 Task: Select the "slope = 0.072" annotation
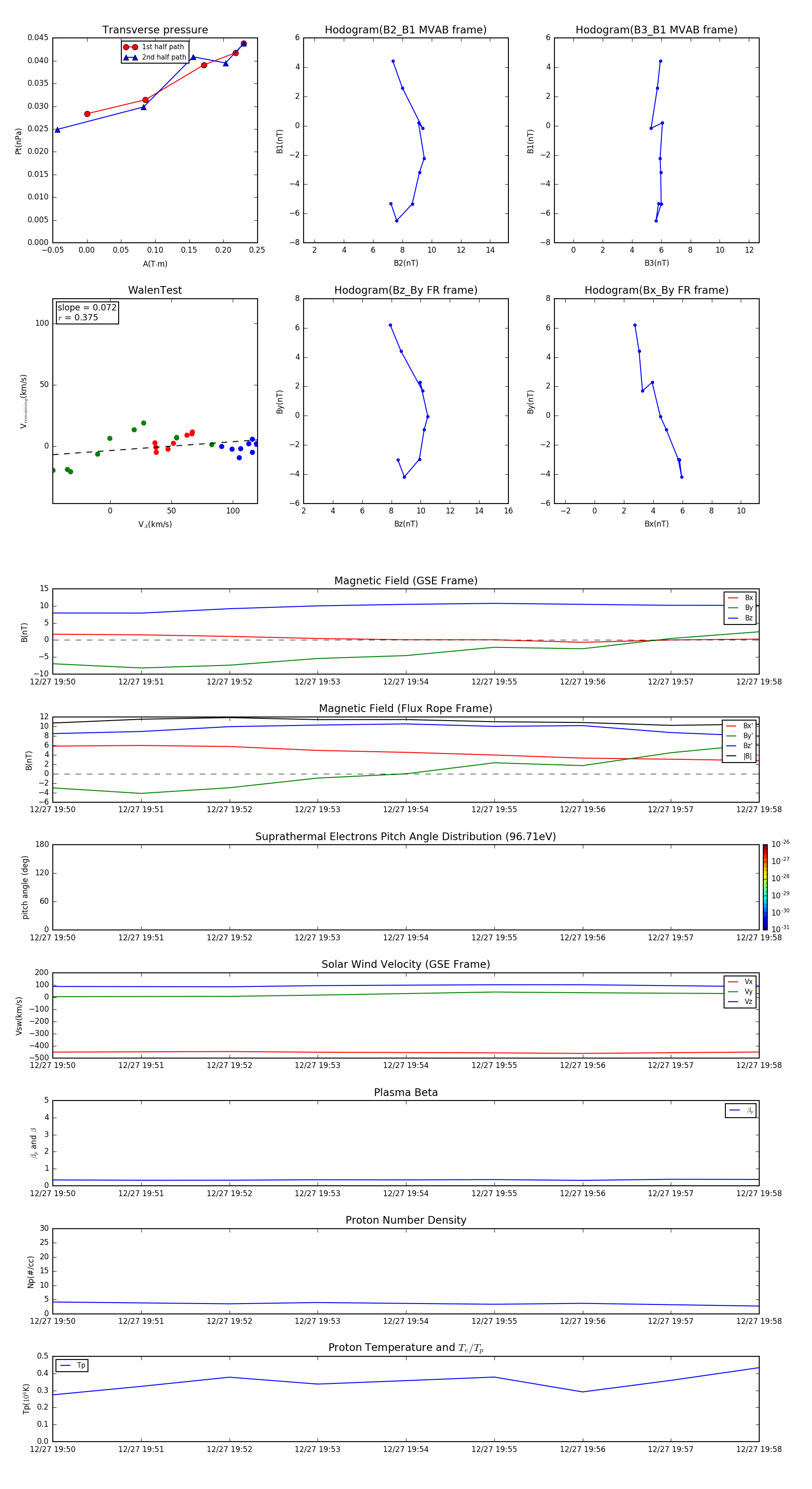tap(87, 308)
